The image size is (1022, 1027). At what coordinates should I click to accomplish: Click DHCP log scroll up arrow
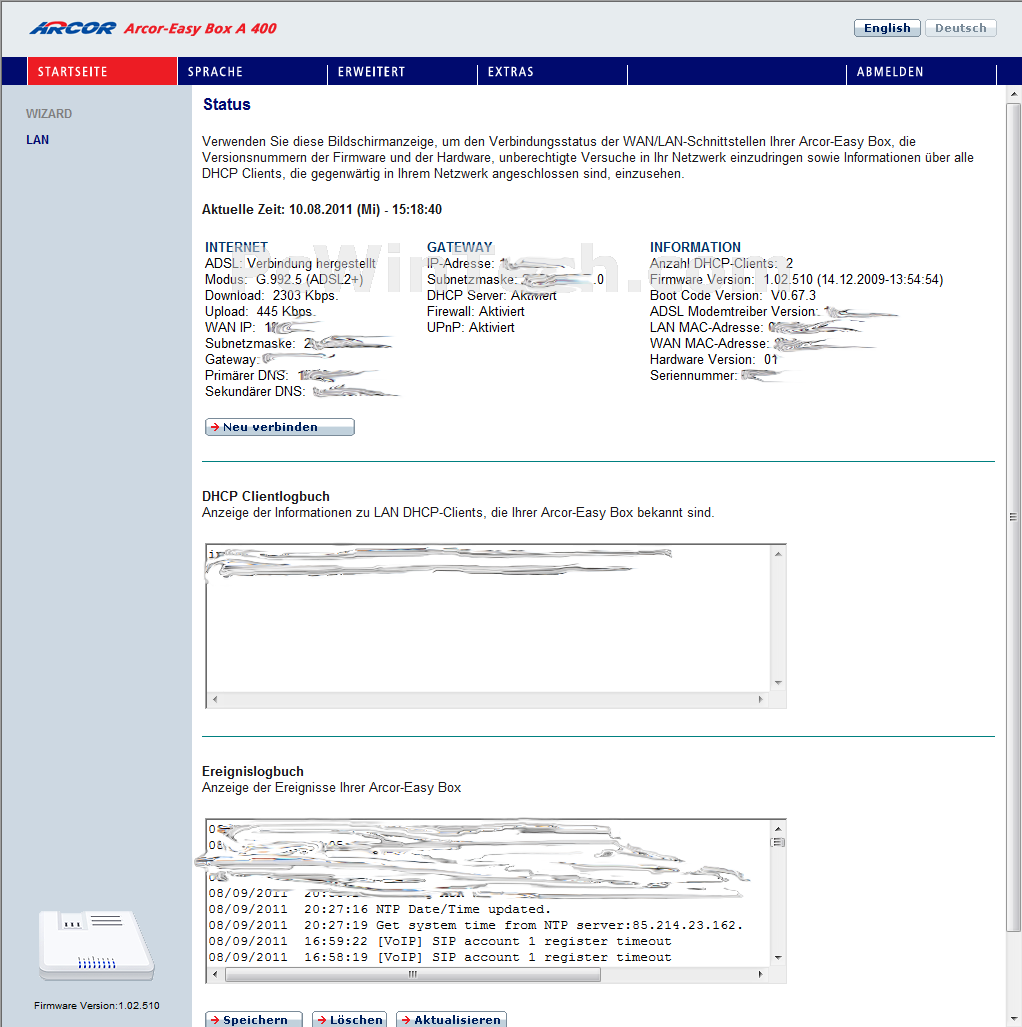click(x=778, y=554)
